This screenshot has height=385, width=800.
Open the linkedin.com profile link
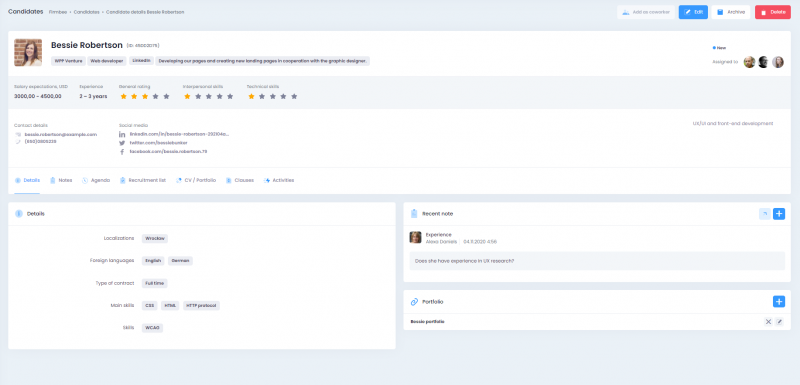[x=179, y=134]
